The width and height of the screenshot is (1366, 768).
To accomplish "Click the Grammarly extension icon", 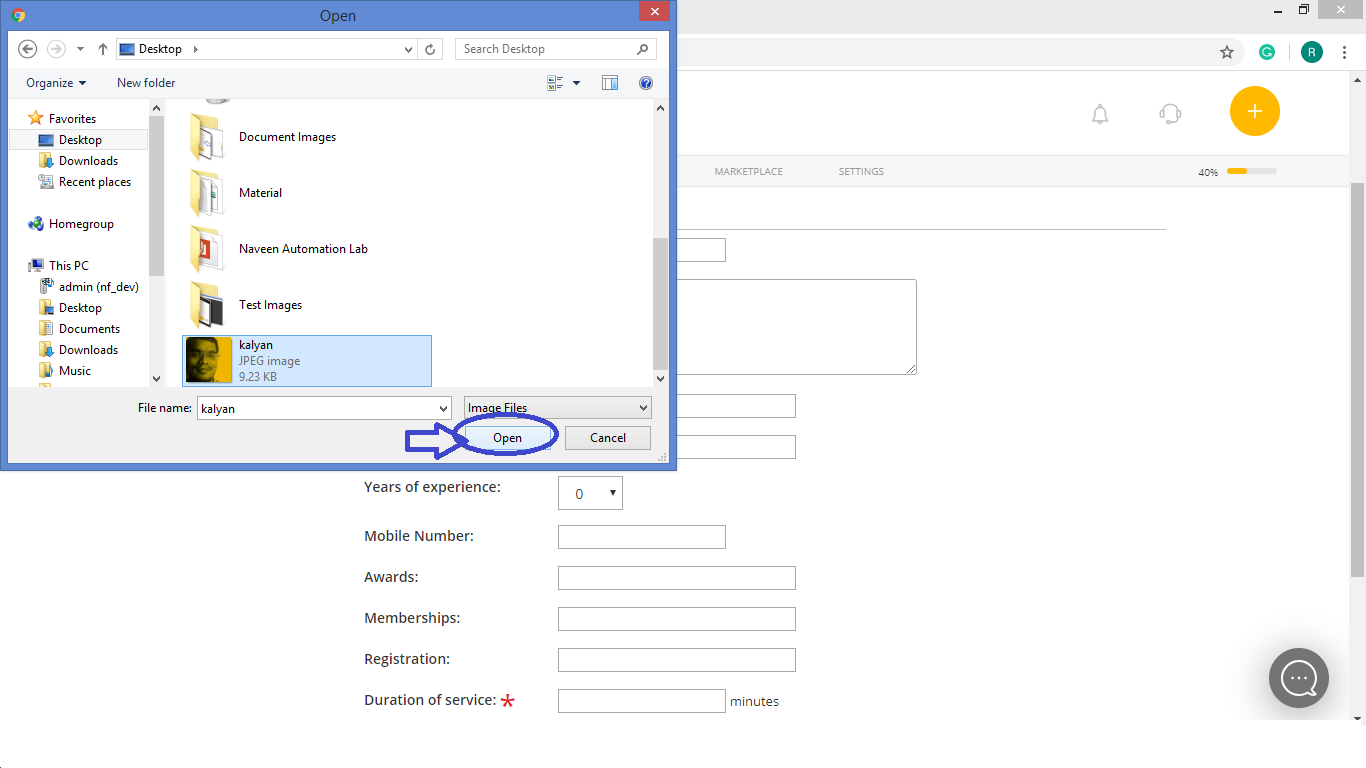I will pos(1267,50).
